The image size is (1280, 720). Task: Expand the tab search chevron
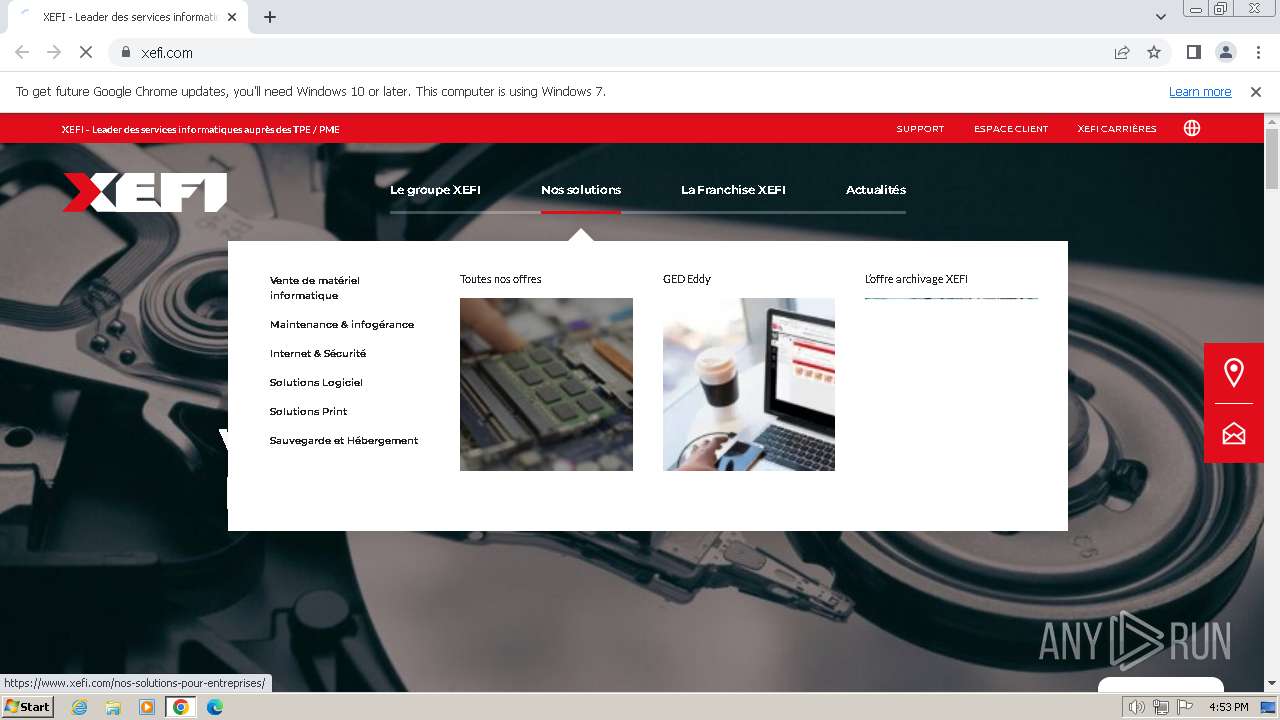[x=1161, y=17]
